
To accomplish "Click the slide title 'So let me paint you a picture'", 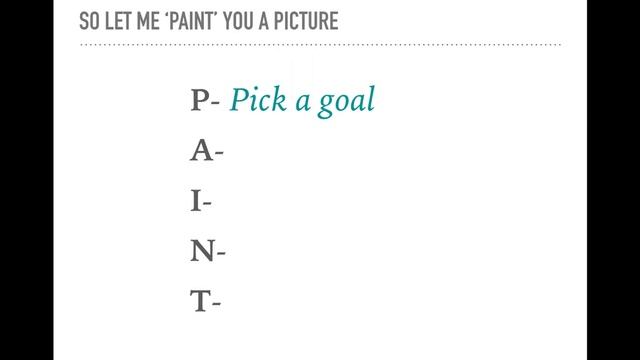I will coord(209,21).
